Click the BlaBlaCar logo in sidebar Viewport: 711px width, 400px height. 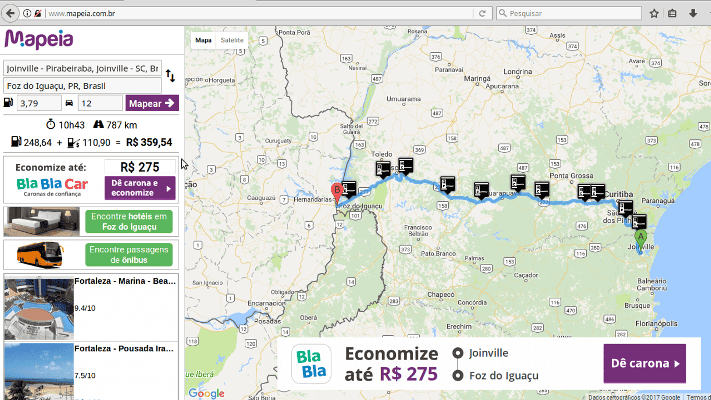click(52, 187)
